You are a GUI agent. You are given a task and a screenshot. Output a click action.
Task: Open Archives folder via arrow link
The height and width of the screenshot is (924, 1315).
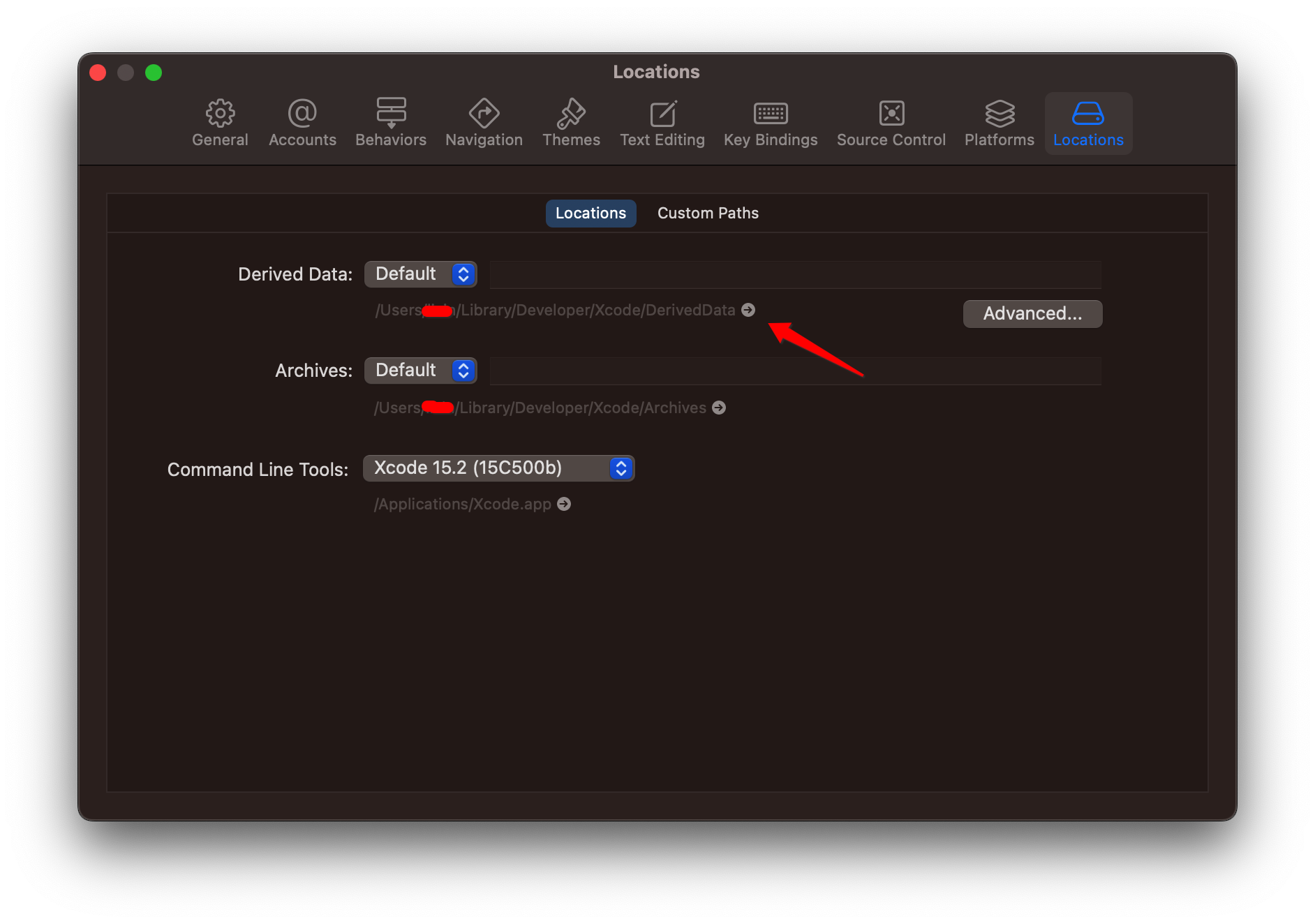click(718, 408)
